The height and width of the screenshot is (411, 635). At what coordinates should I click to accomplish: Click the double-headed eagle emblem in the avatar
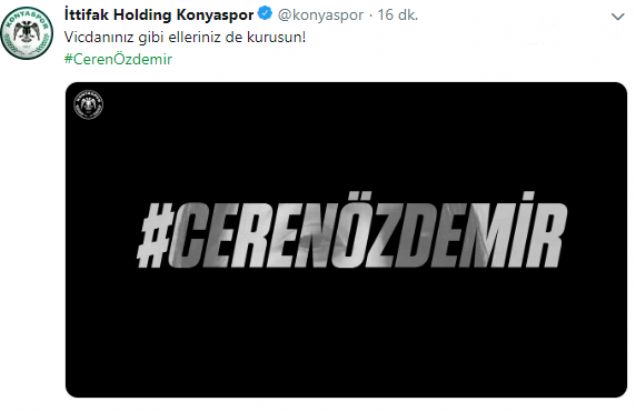[27, 32]
